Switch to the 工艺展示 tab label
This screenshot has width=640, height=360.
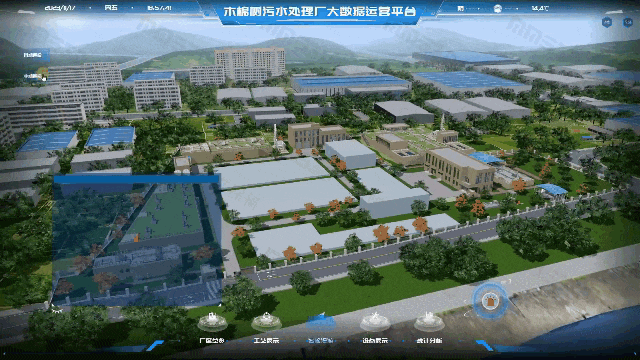tap(266, 340)
